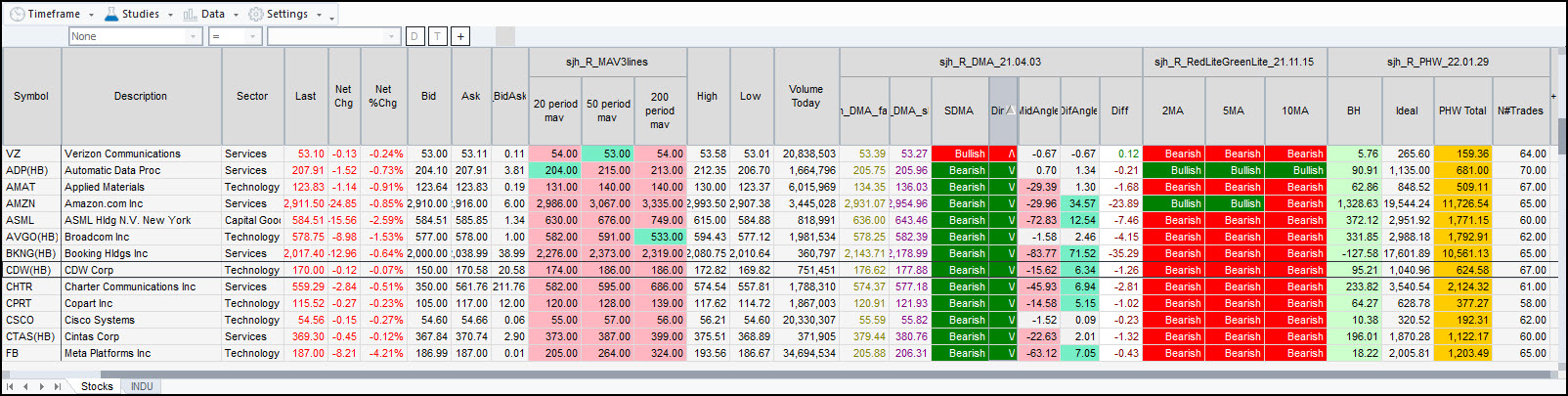Open the toolbar overflow options arrow
This screenshot has height=396, width=1568.
332,17
